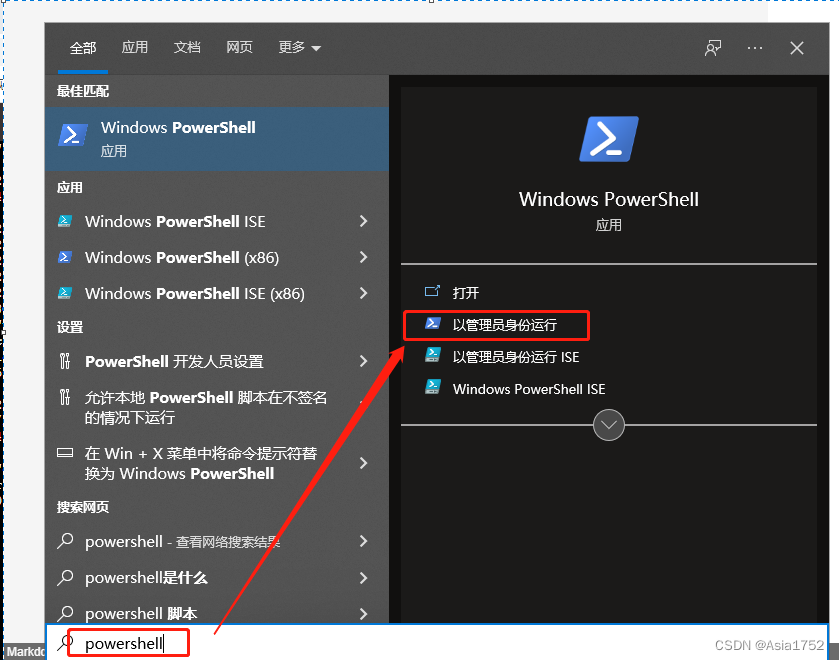Image resolution: width=839 pixels, height=660 pixels.
Task: Close the search panel
Action: (x=797, y=48)
